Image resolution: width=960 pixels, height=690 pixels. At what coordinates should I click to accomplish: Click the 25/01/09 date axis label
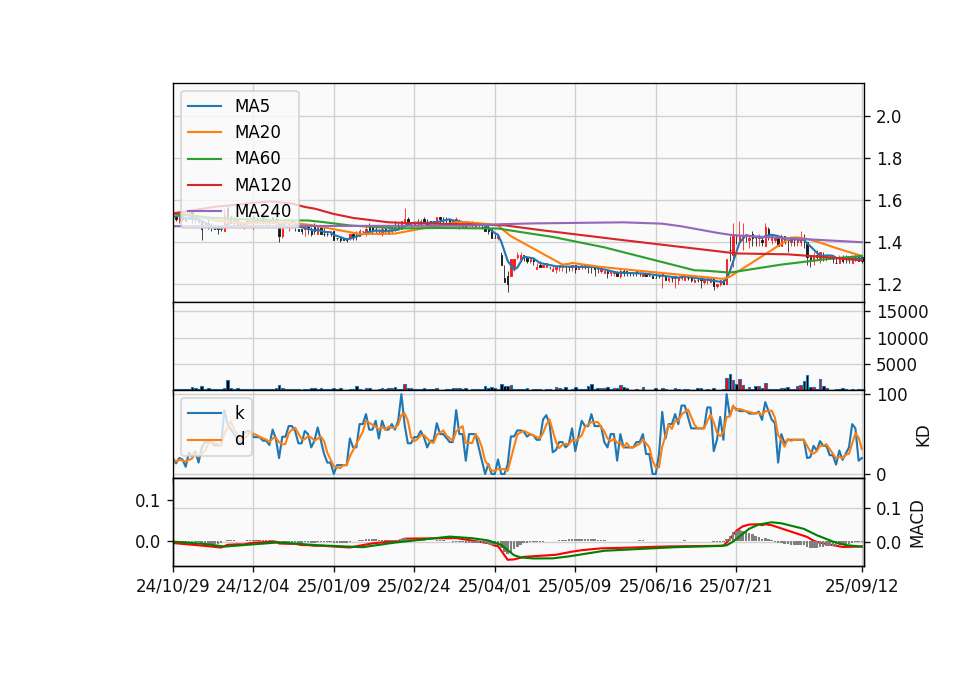[x=334, y=586]
